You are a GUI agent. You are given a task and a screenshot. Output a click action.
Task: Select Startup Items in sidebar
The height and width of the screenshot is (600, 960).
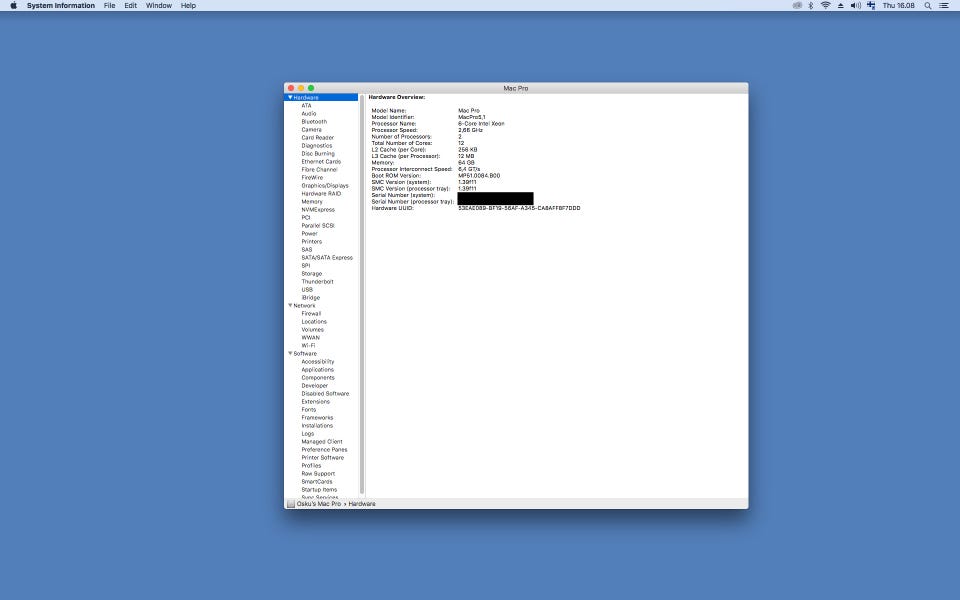[319, 490]
